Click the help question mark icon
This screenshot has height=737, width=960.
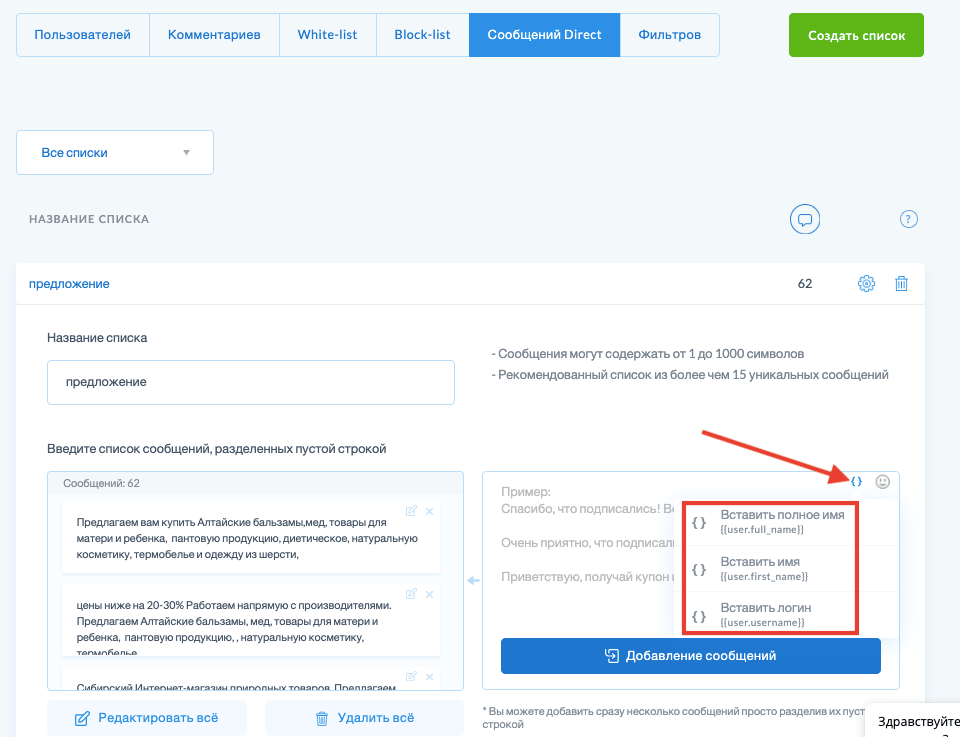coord(909,219)
